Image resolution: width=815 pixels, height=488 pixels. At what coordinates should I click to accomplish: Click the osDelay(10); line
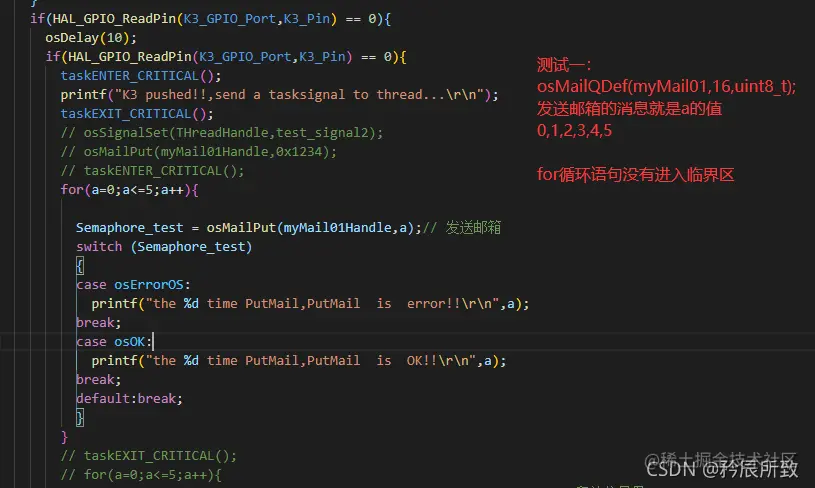tap(91, 37)
